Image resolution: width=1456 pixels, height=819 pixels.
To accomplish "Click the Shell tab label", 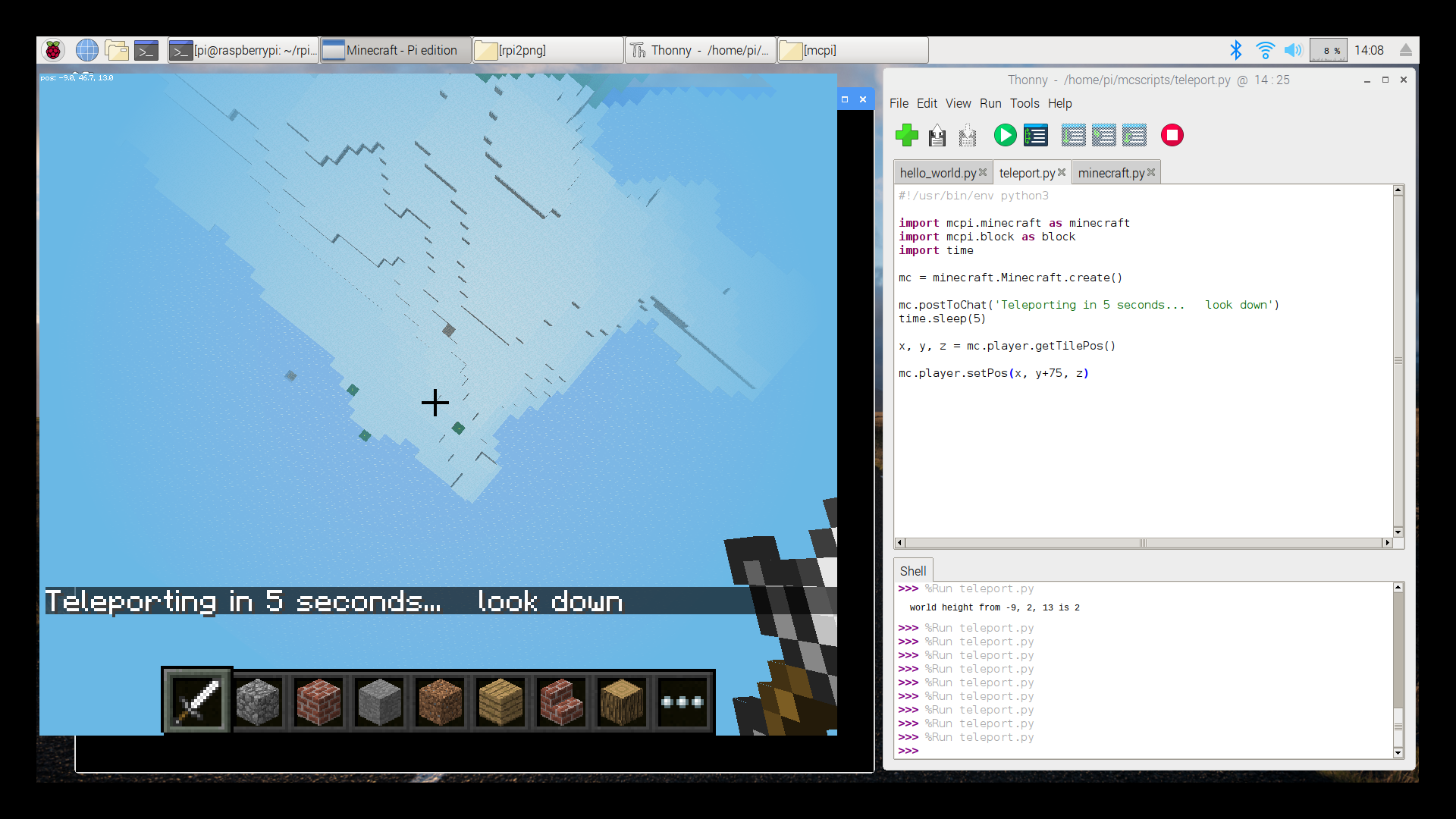I will (912, 571).
